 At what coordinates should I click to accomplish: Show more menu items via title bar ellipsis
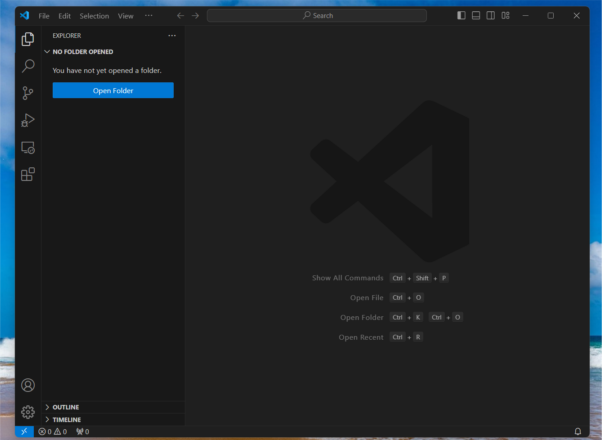tap(149, 15)
